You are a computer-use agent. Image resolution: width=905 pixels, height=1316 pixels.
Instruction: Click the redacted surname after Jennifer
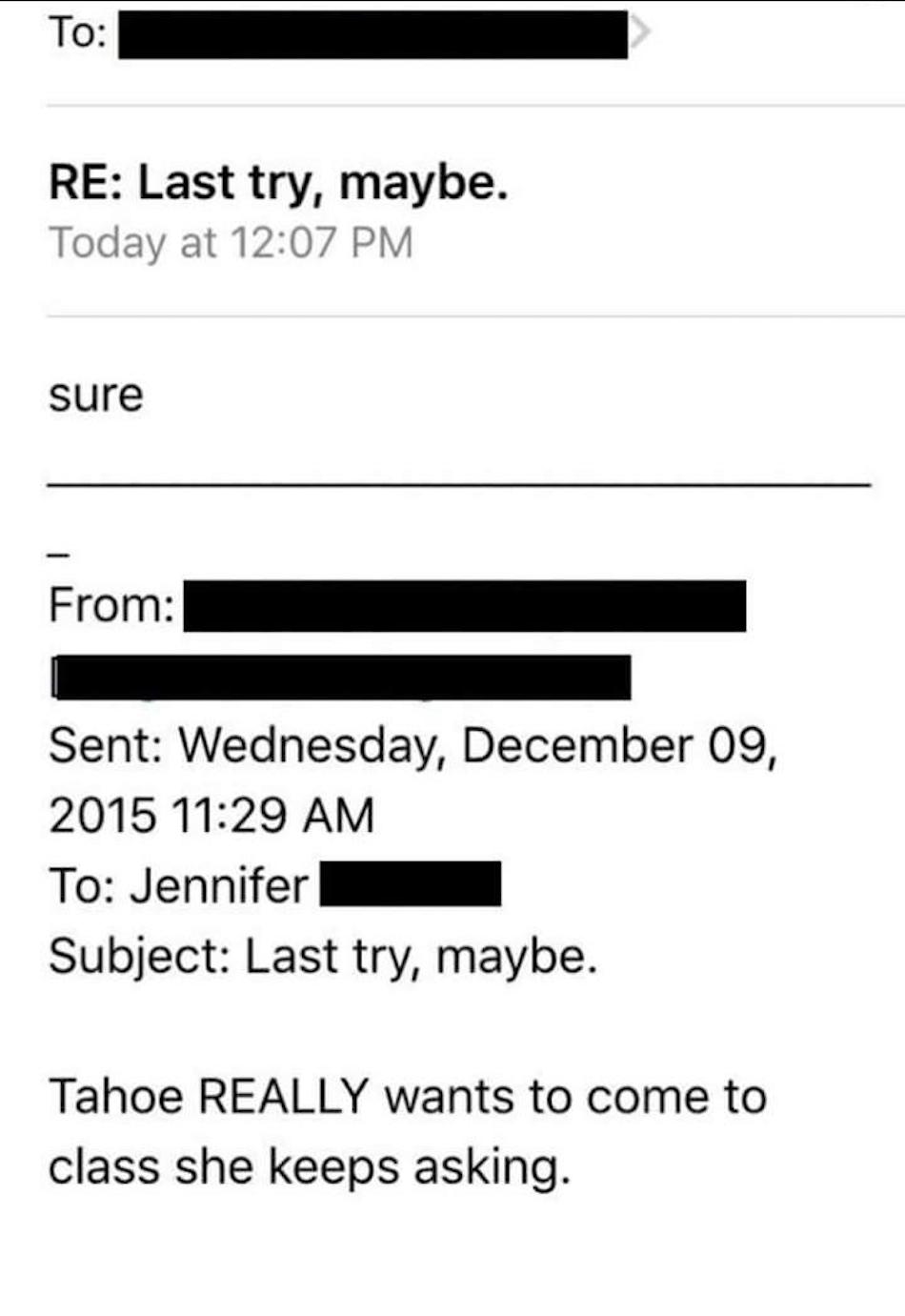[x=411, y=884]
